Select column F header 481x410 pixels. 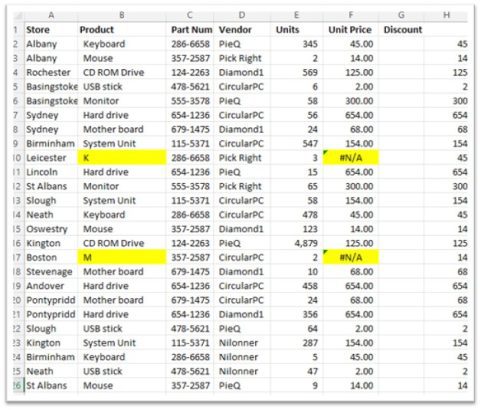point(351,15)
